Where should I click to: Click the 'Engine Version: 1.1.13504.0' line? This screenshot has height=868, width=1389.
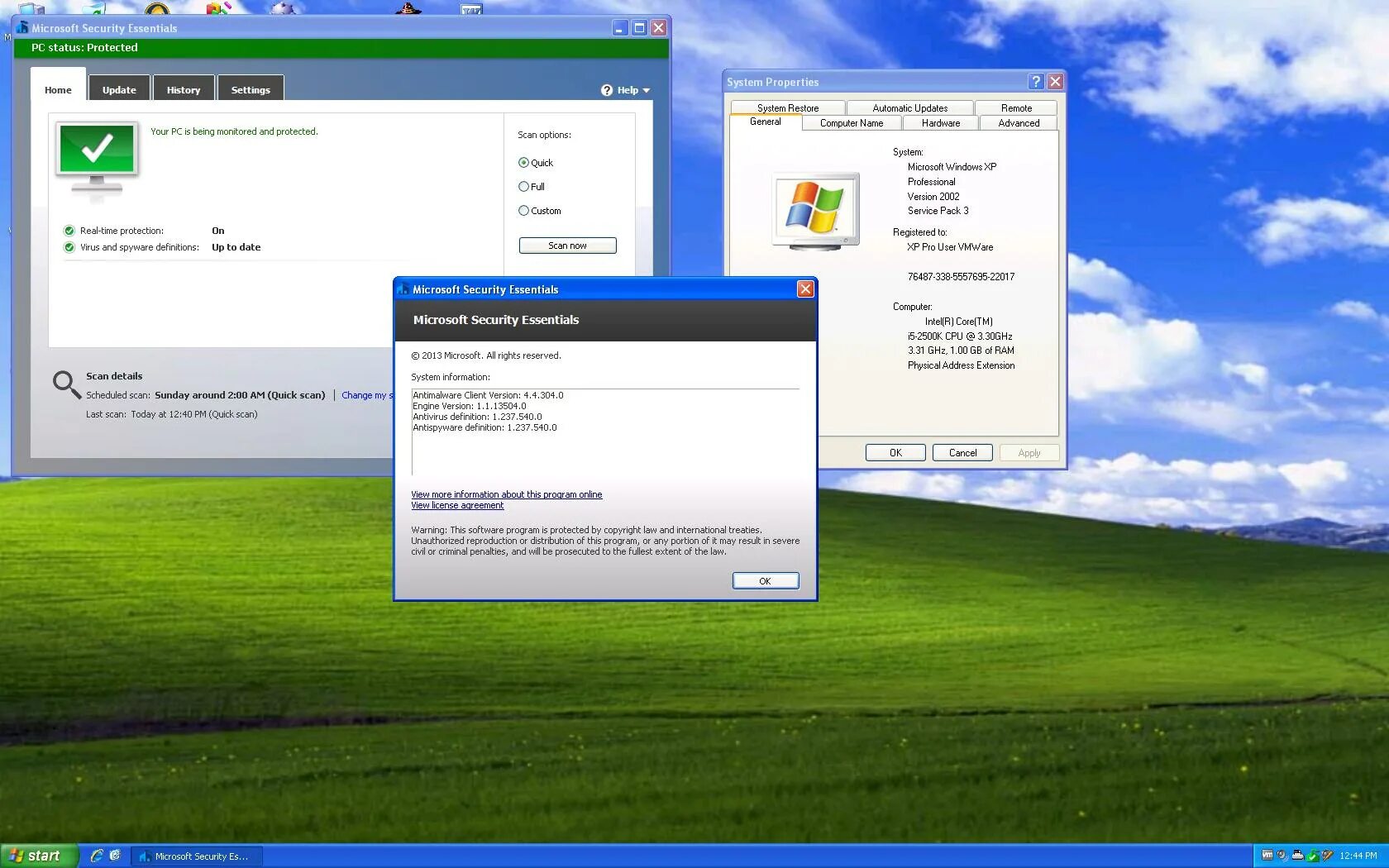pyautogui.click(x=470, y=406)
